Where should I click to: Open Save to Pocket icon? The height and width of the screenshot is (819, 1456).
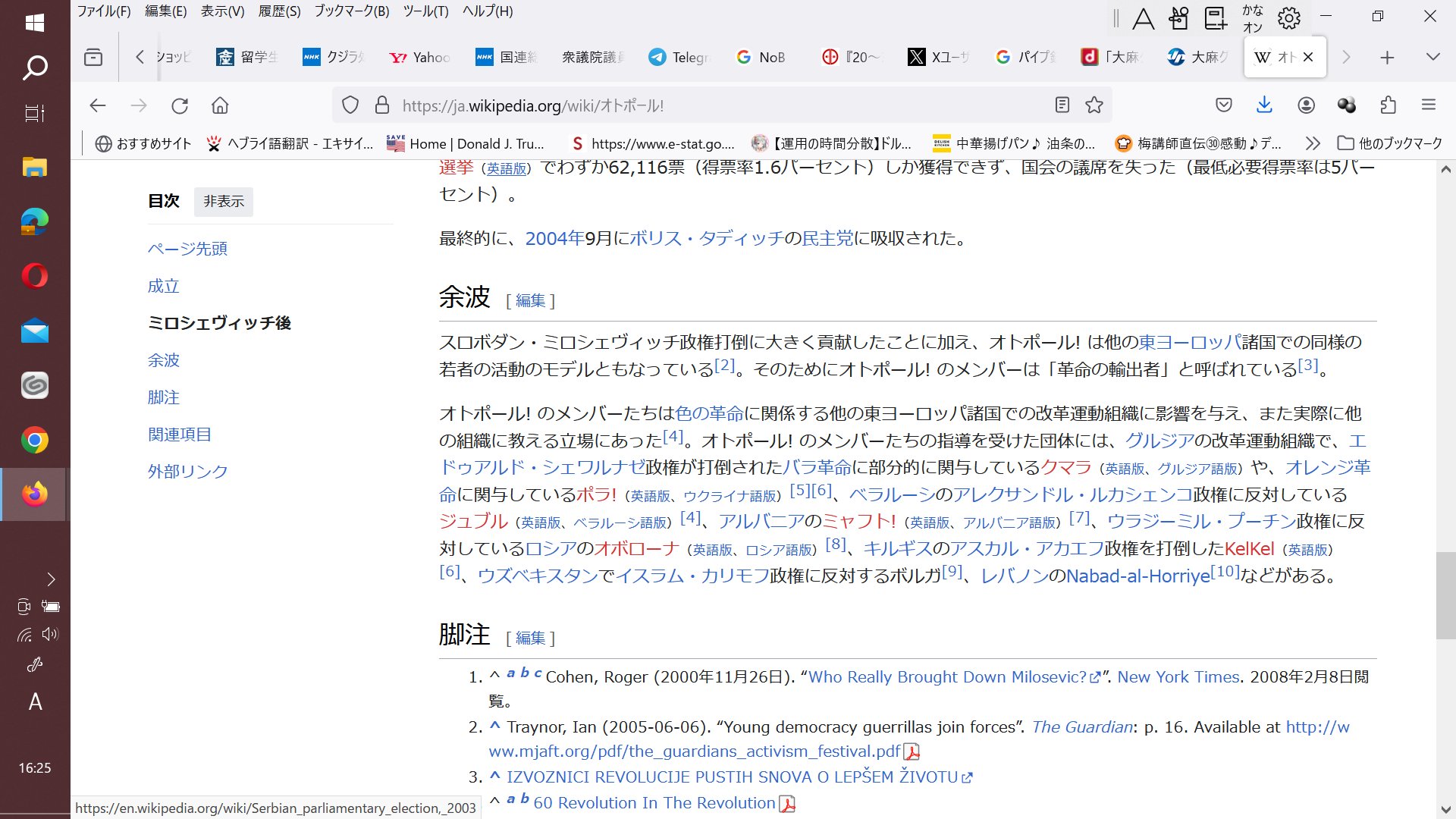[x=1223, y=105]
